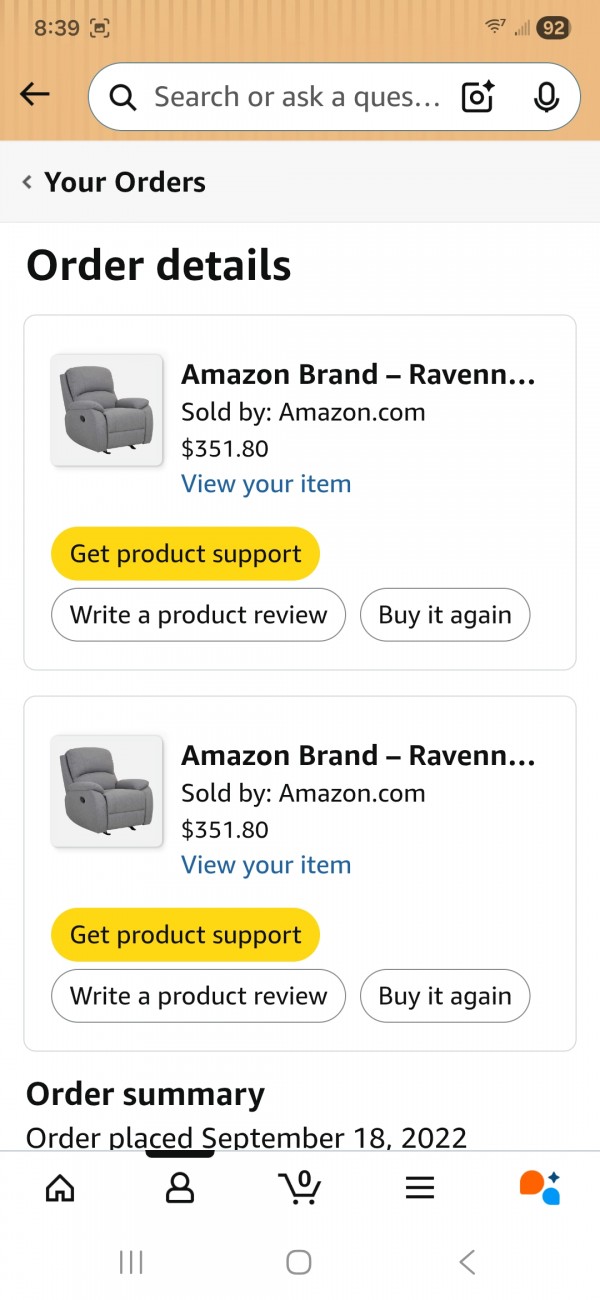
Task: Click first "View your item" link
Action: point(266,484)
